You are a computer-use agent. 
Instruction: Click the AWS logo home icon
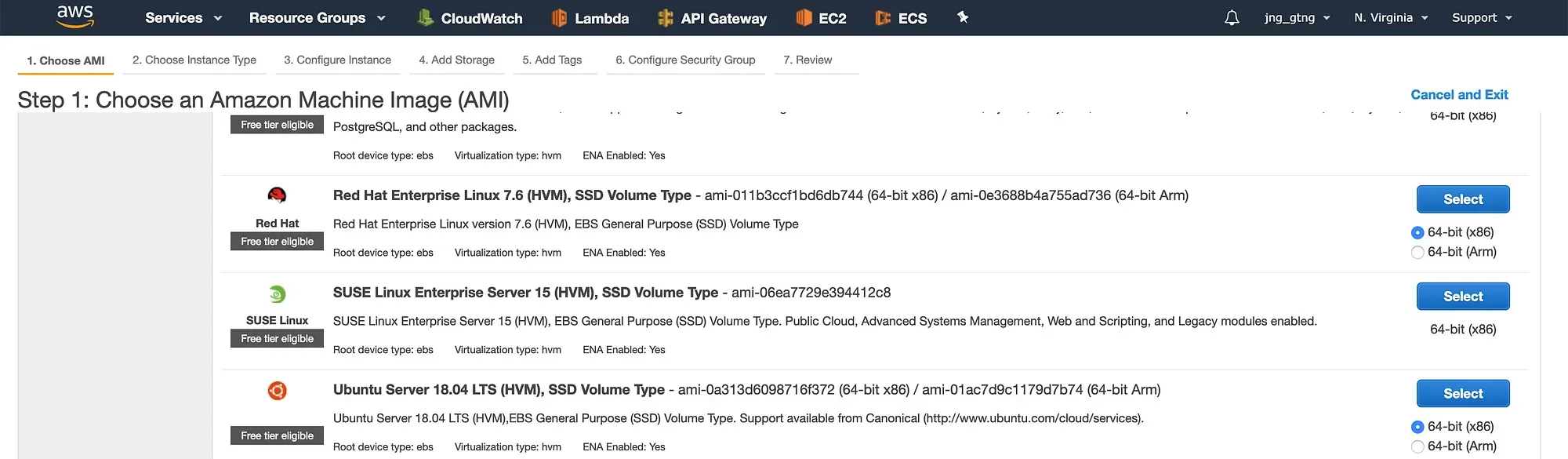(75, 16)
